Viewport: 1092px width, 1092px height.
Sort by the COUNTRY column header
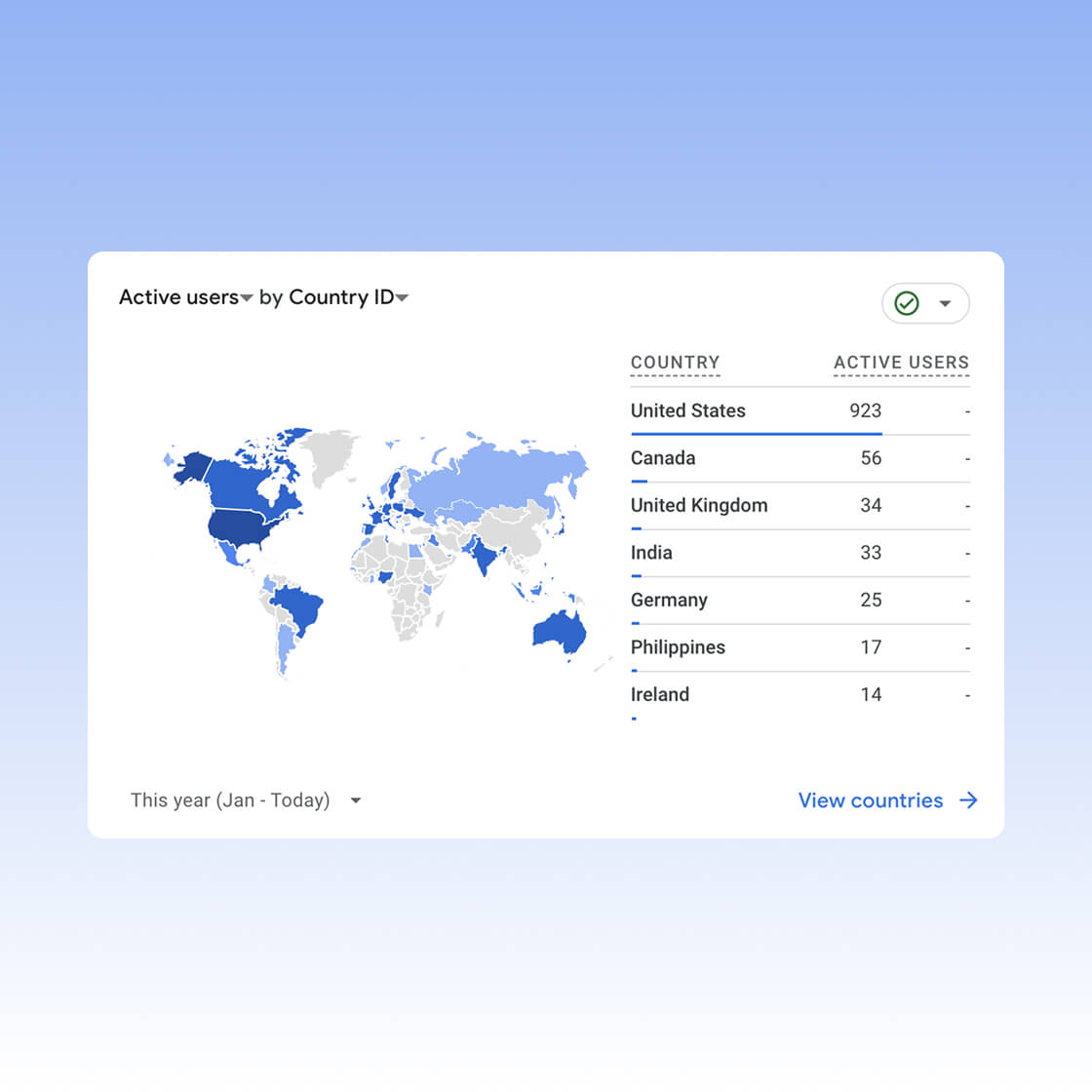[675, 362]
